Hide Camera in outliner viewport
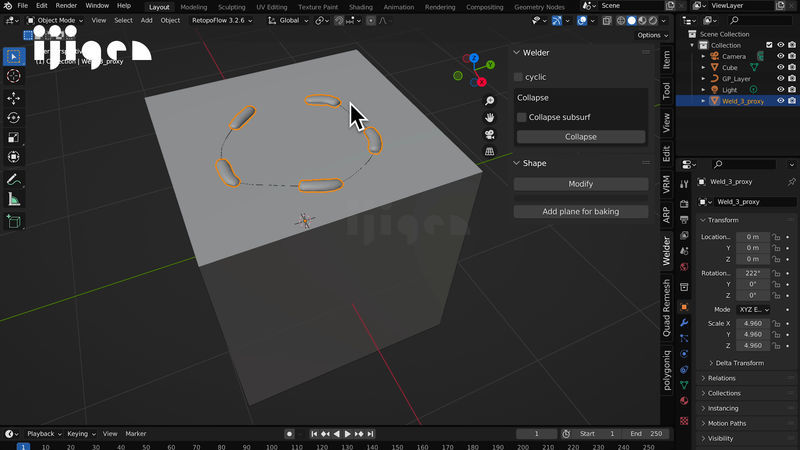800x450 pixels. coord(781,56)
